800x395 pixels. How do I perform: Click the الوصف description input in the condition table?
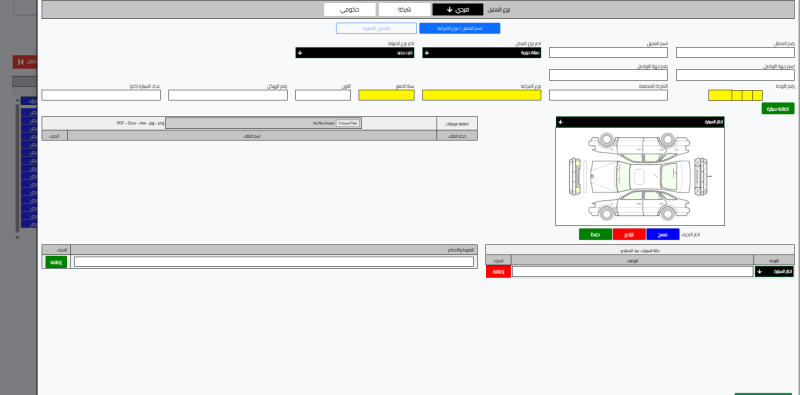point(633,272)
